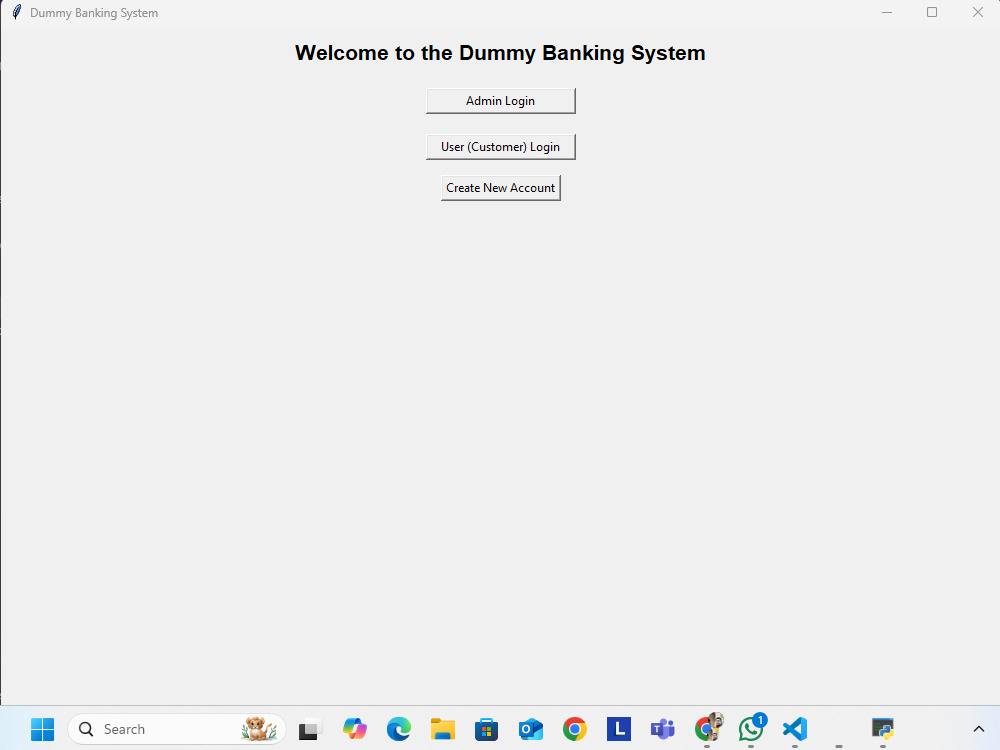Close the Dummy Banking System window
The width and height of the screenshot is (1000, 750).
click(978, 12)
